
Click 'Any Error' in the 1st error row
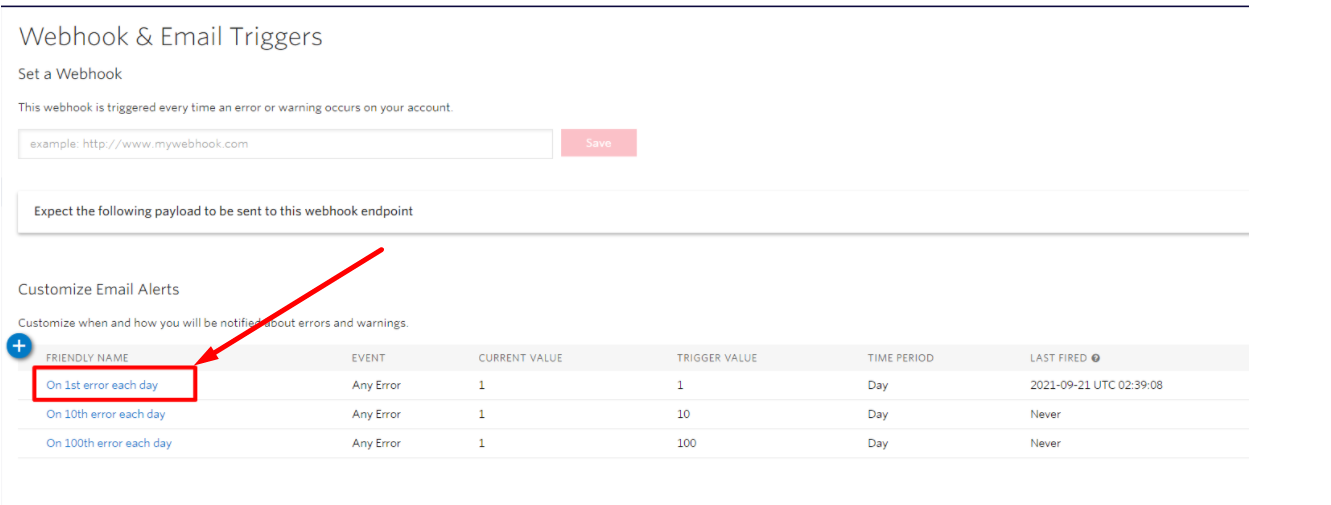coord(376,385)
